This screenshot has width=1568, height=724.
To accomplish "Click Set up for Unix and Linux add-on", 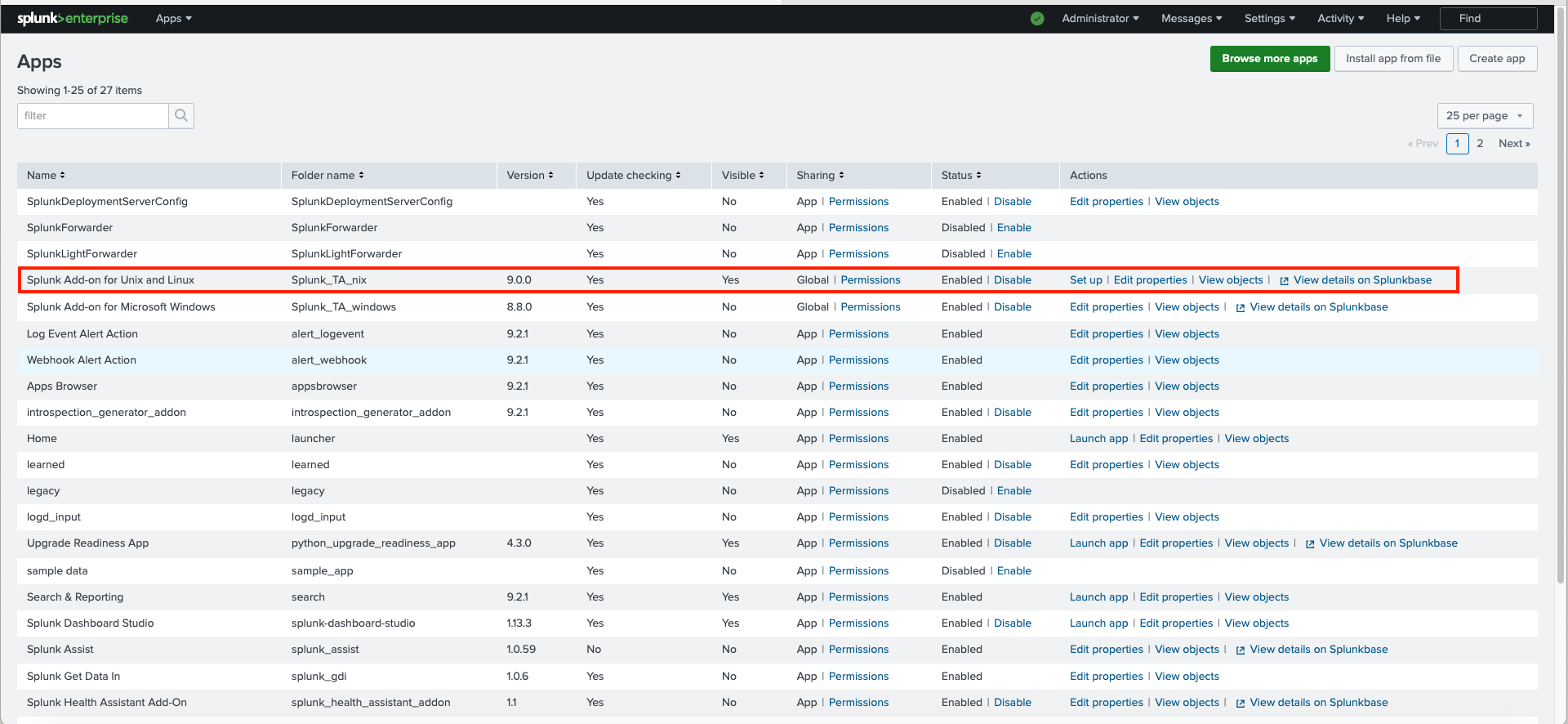I will [1086, 279].
